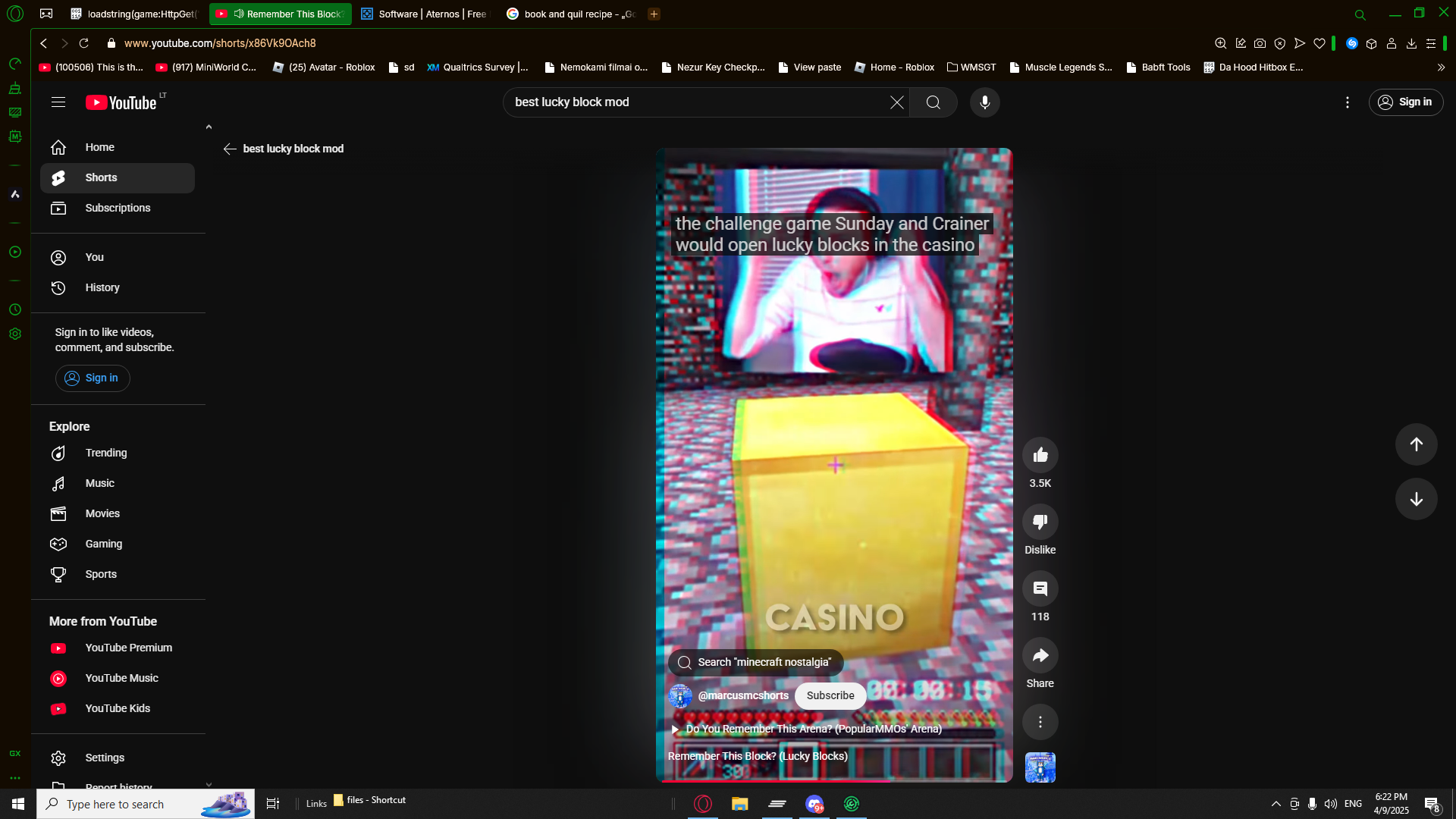Open the sound thumbnail for this short

[x=1040, y=767]
